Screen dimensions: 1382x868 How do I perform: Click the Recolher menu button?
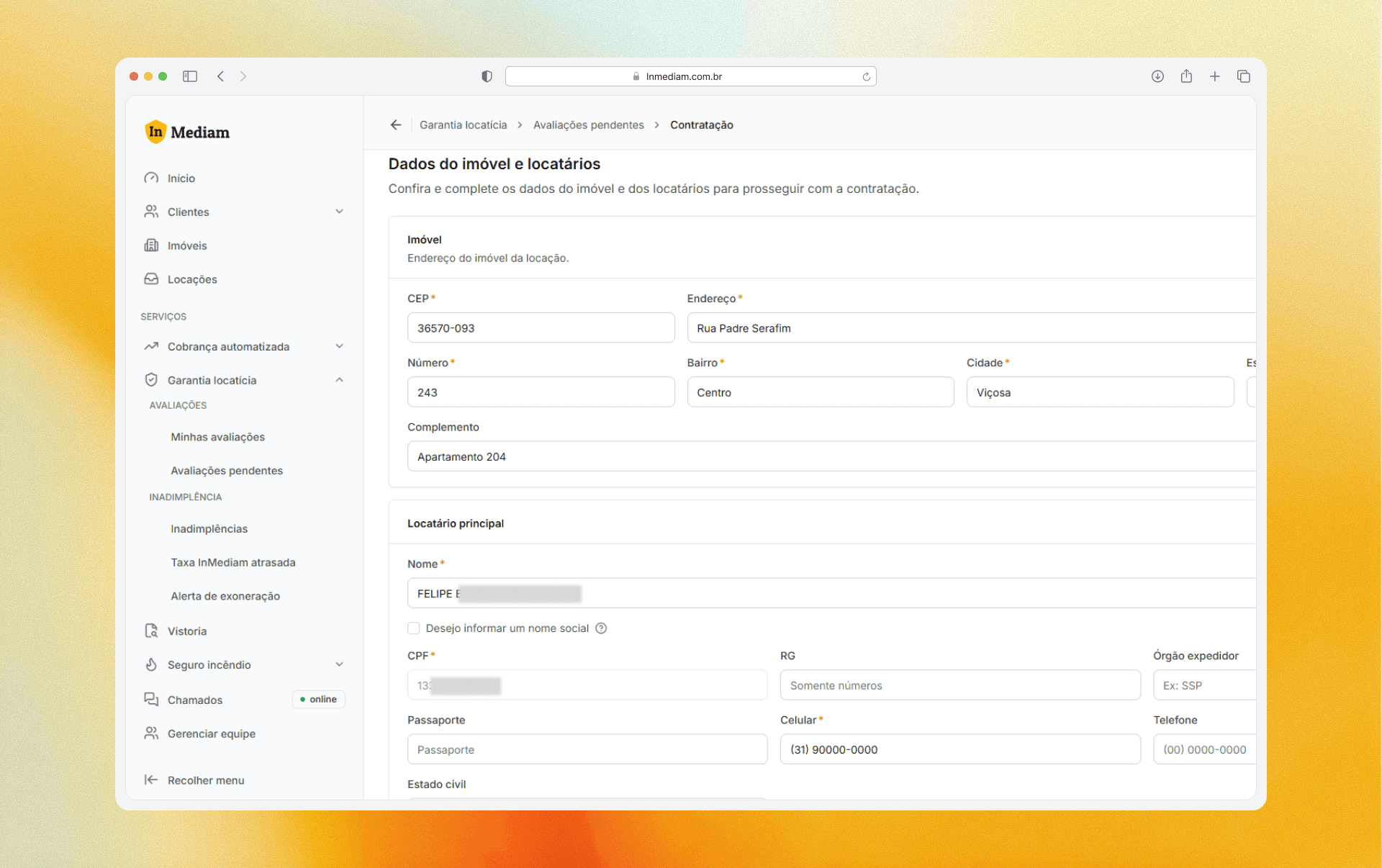tap(194, 780)
